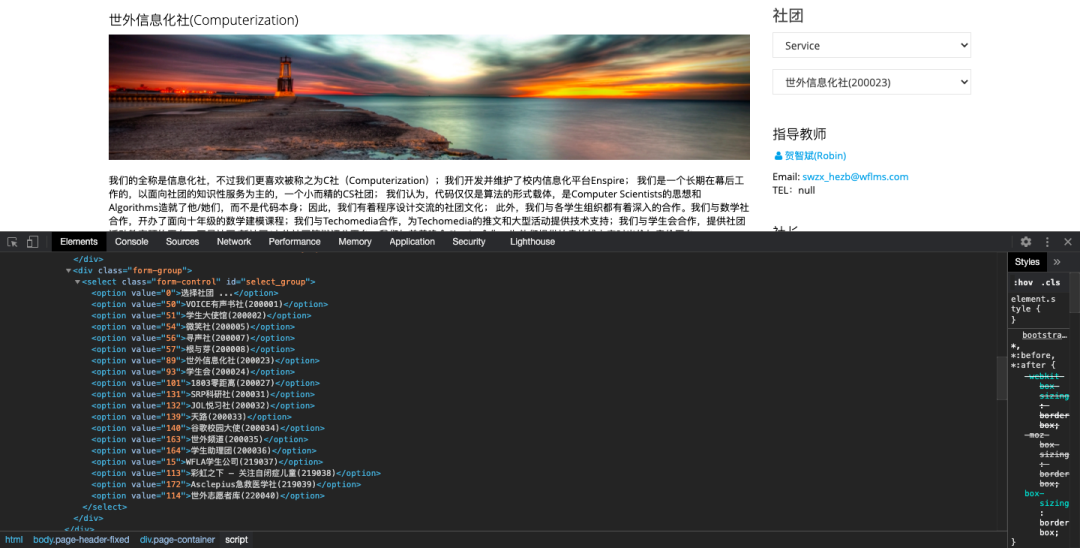This screenshot has width=1080, height=548.
Task: Click the teacher profile icon beside 贺智斌
Action: (x=778, y=156)
